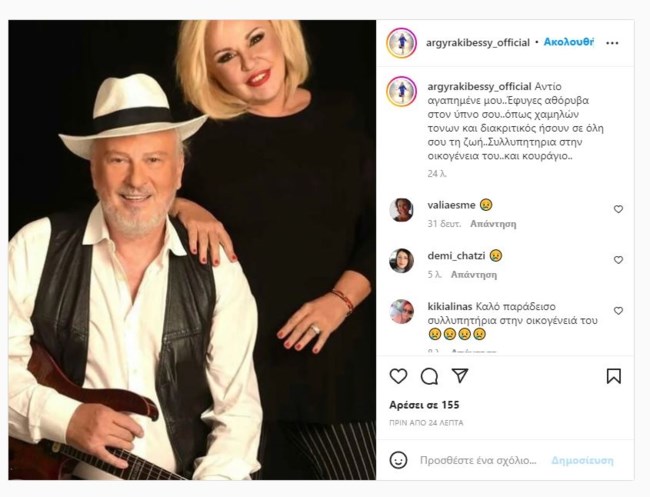Image resolution: width=650 pixels, height=497 pixels.
Task: Like kikialinas's comment
Action: tap(618, 311)
